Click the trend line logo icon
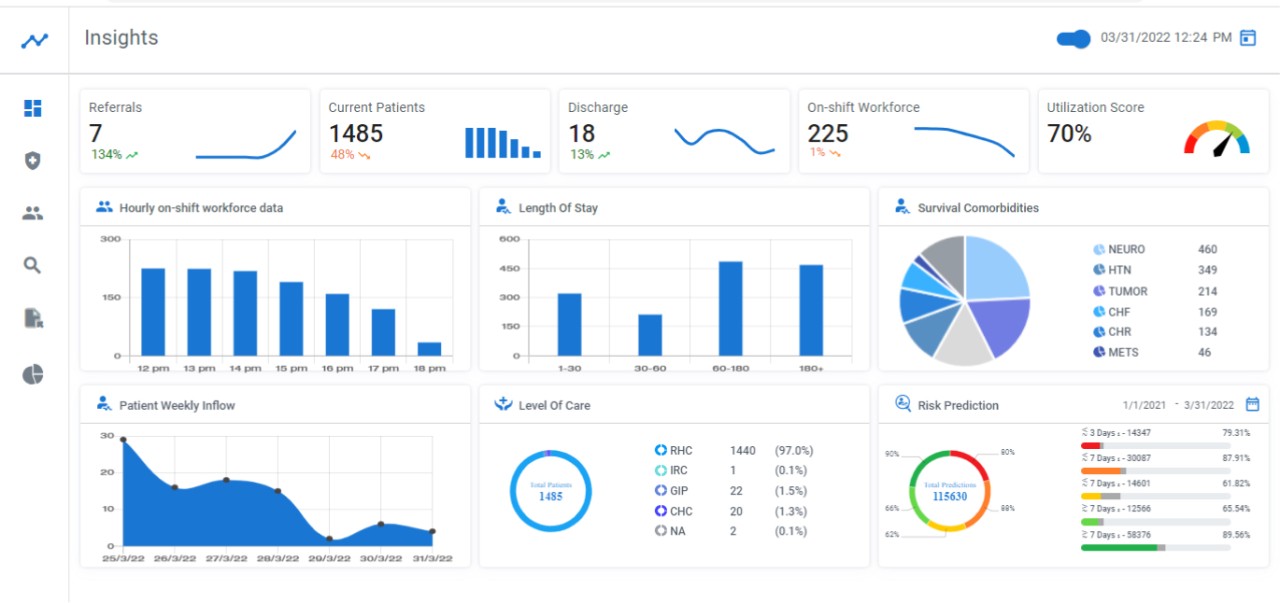The width and height of the screenshot is (1280, 603). 35,41
